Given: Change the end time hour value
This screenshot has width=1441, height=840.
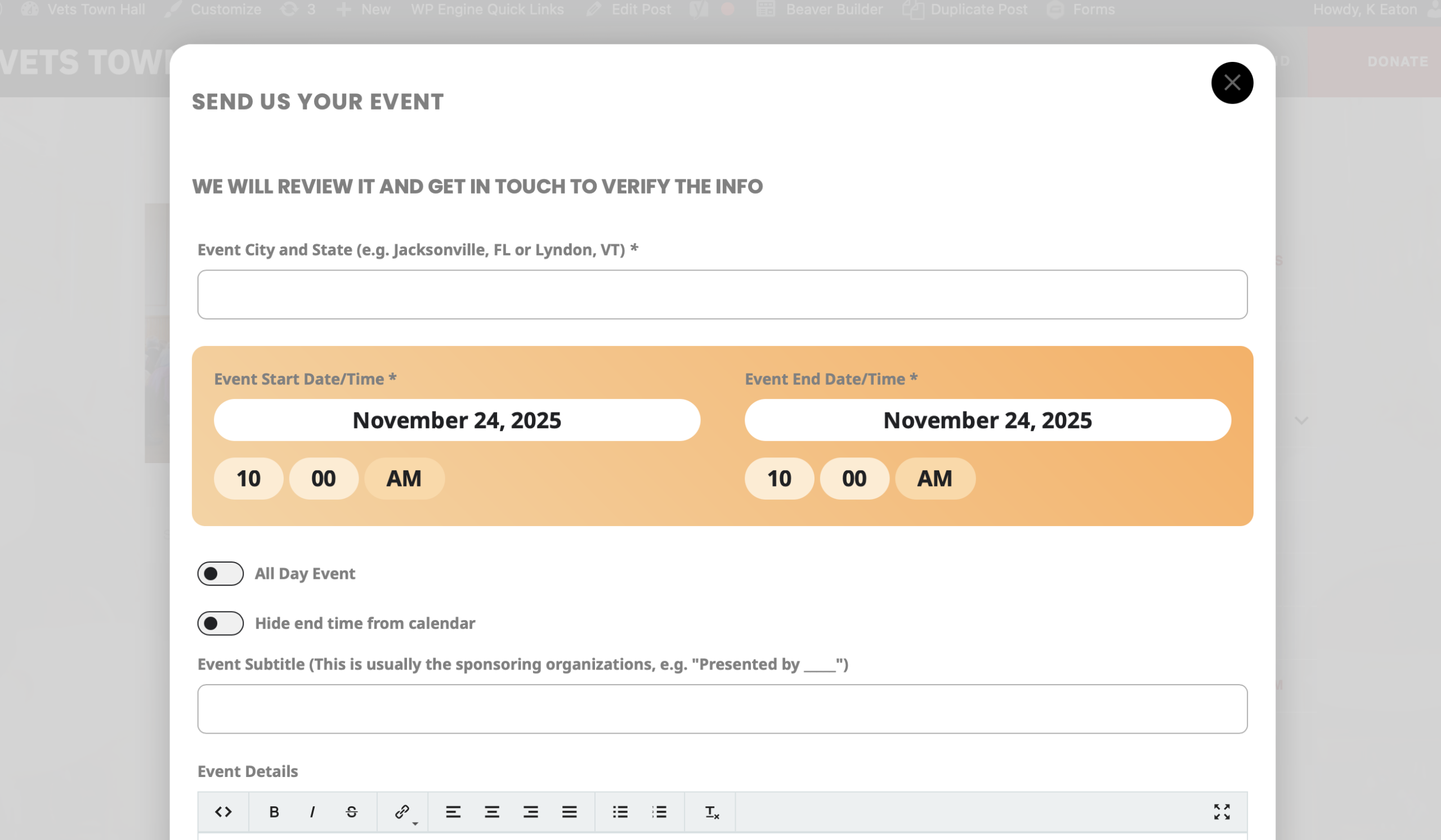Looking at the screenshot, I should [779, 478].
